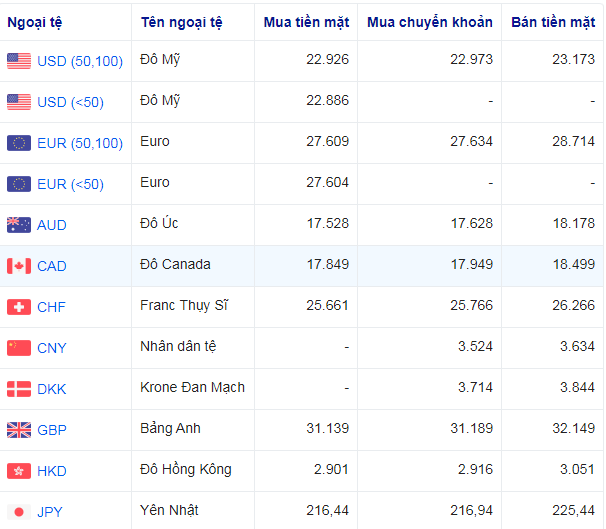
Task: Open the JPY currency link
Action: pyautogui.click(x=50, y=512)
